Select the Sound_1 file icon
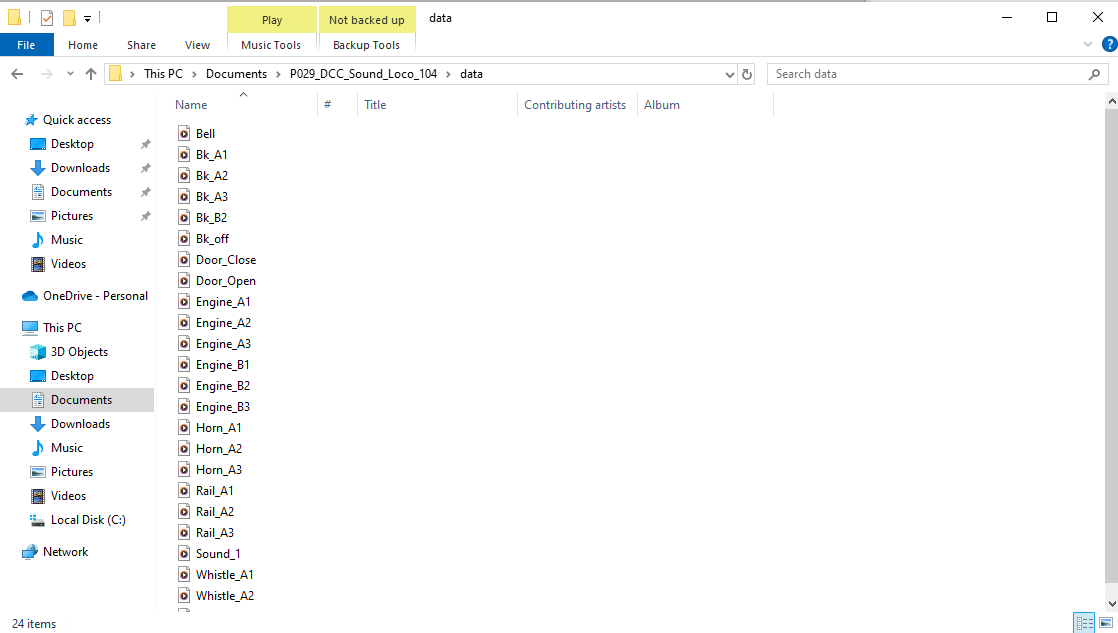Screen dimensions: 1118x633 184,554
